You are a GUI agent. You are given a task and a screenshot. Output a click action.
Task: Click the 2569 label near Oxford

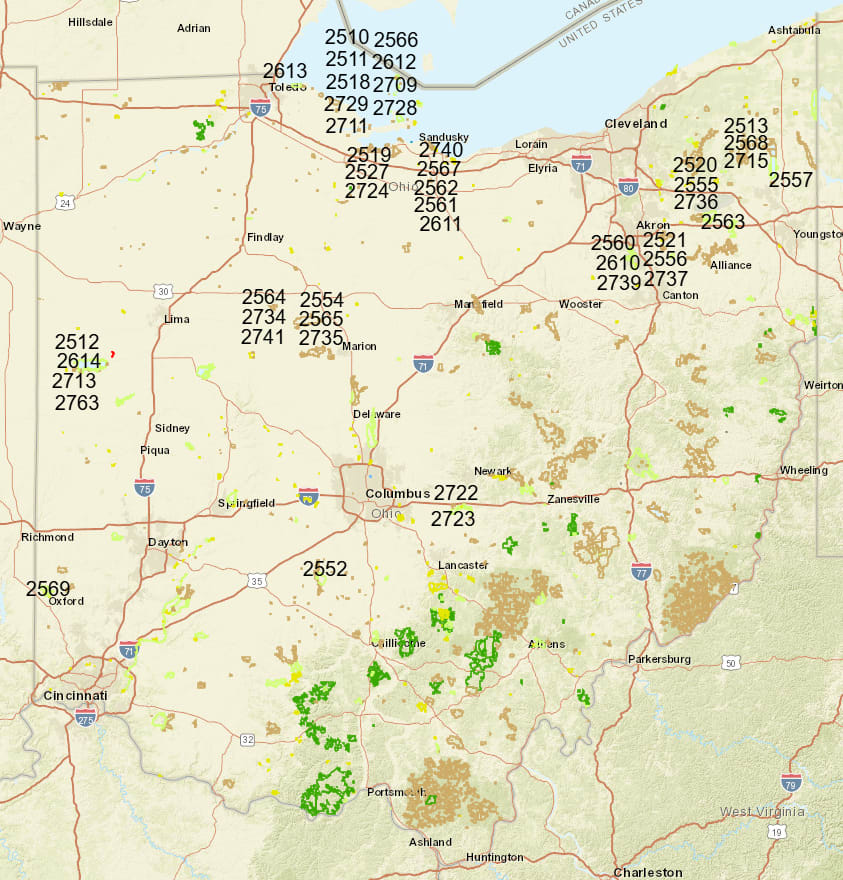48,589
